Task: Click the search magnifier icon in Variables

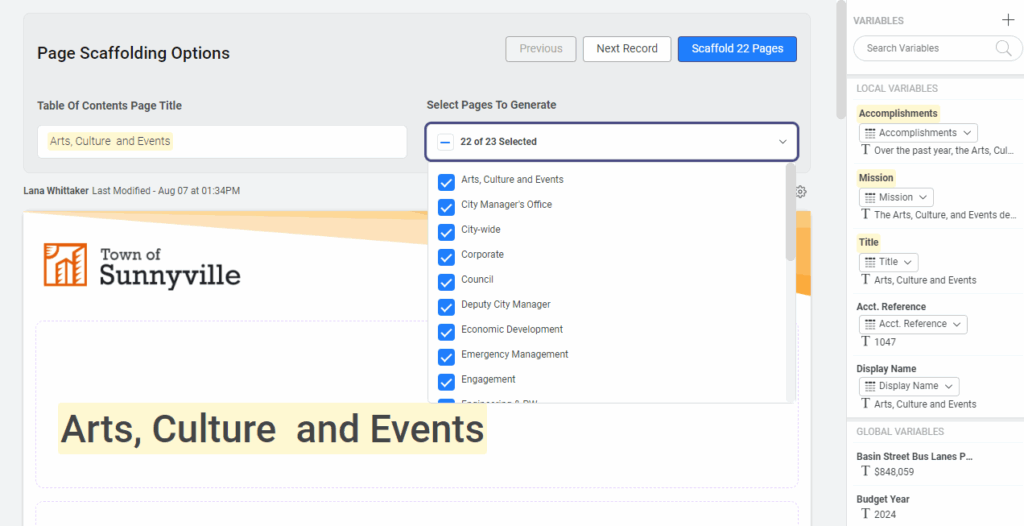Action: (x=1003, y=48)
